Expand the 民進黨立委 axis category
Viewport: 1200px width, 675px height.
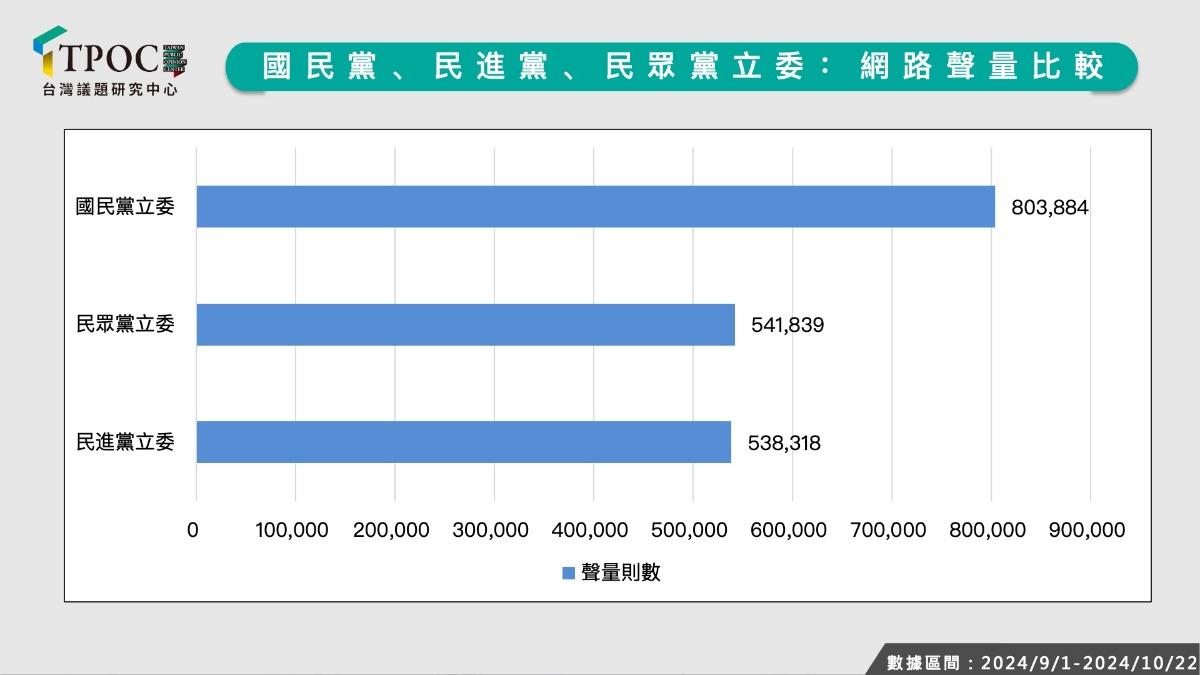(123, 440)
